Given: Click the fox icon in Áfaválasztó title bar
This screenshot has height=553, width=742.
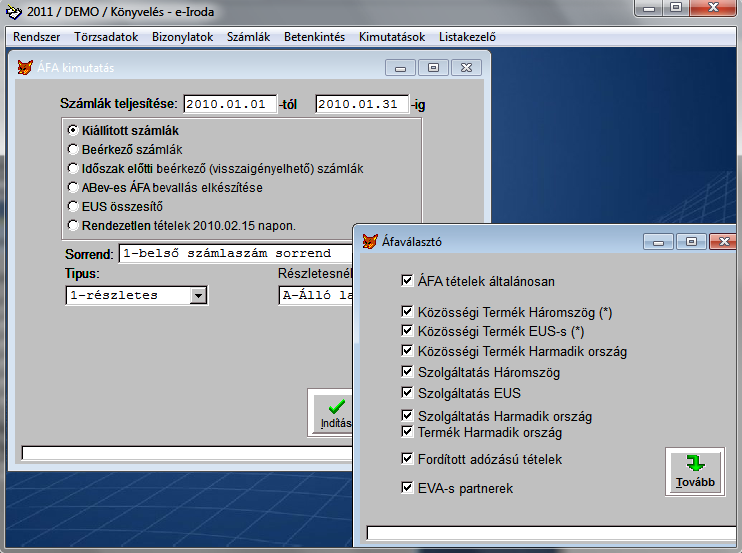Looking at the screenshot, I should pyautogui.click(x=371, y=242).
